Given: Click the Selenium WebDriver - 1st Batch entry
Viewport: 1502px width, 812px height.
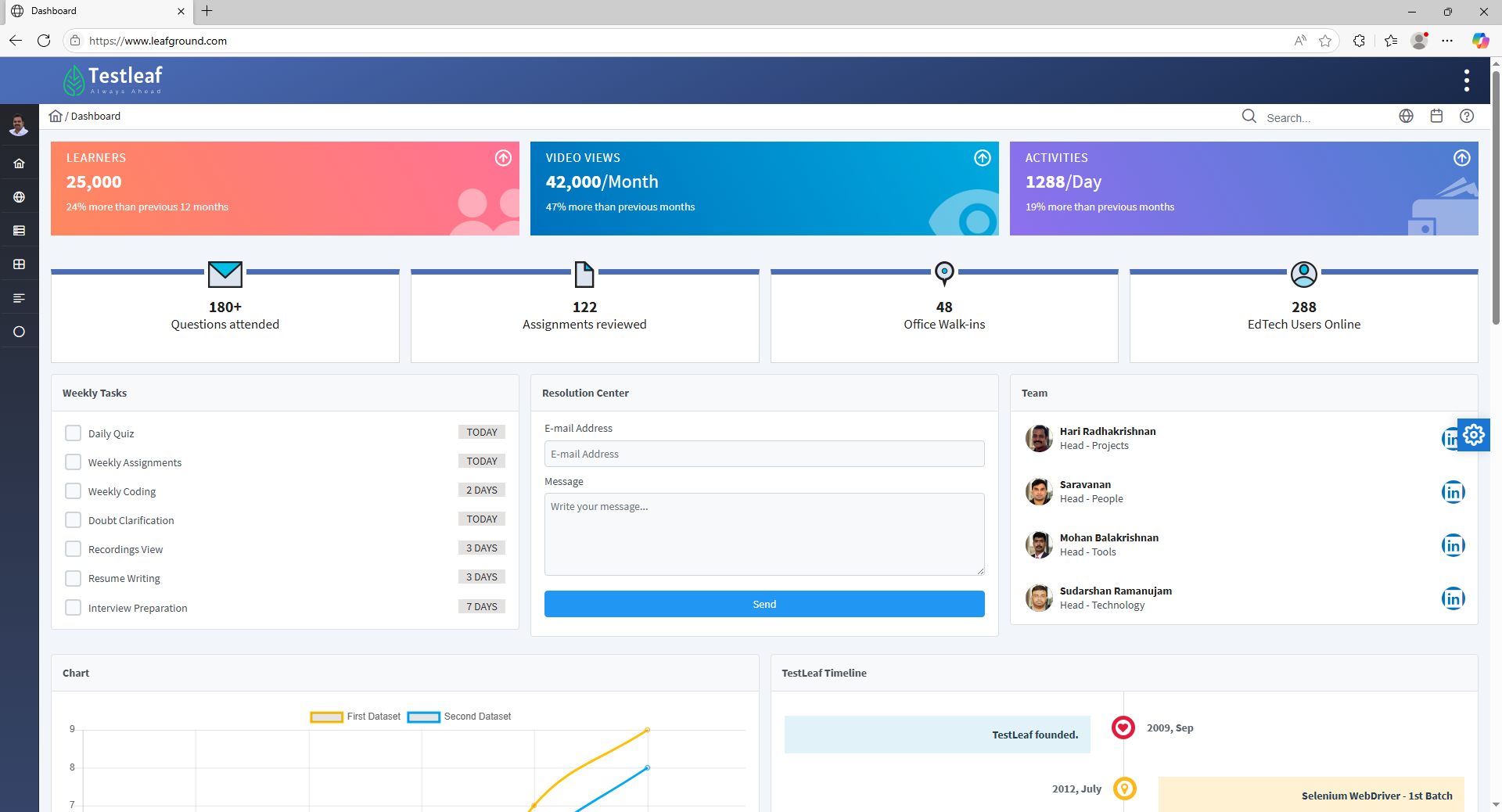Looking at the screenshot, I should [1311, 795].
